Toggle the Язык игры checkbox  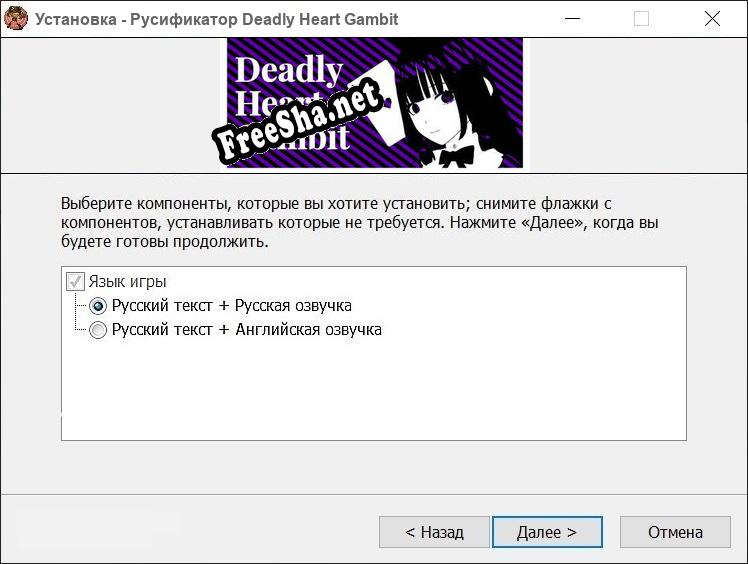75,282
